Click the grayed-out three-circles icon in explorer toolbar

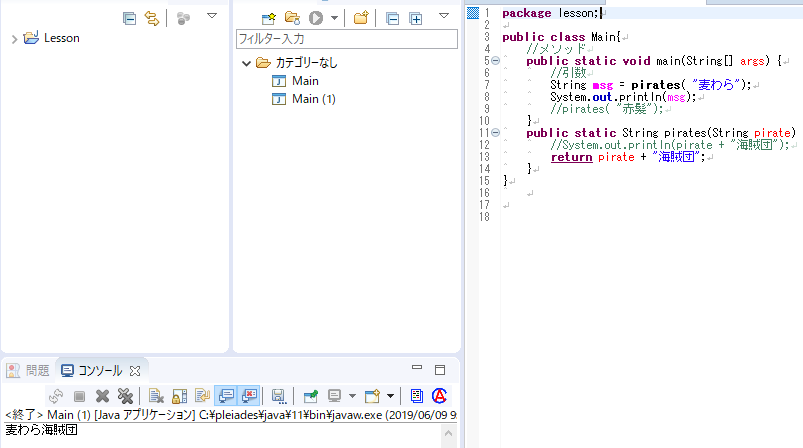183,19
